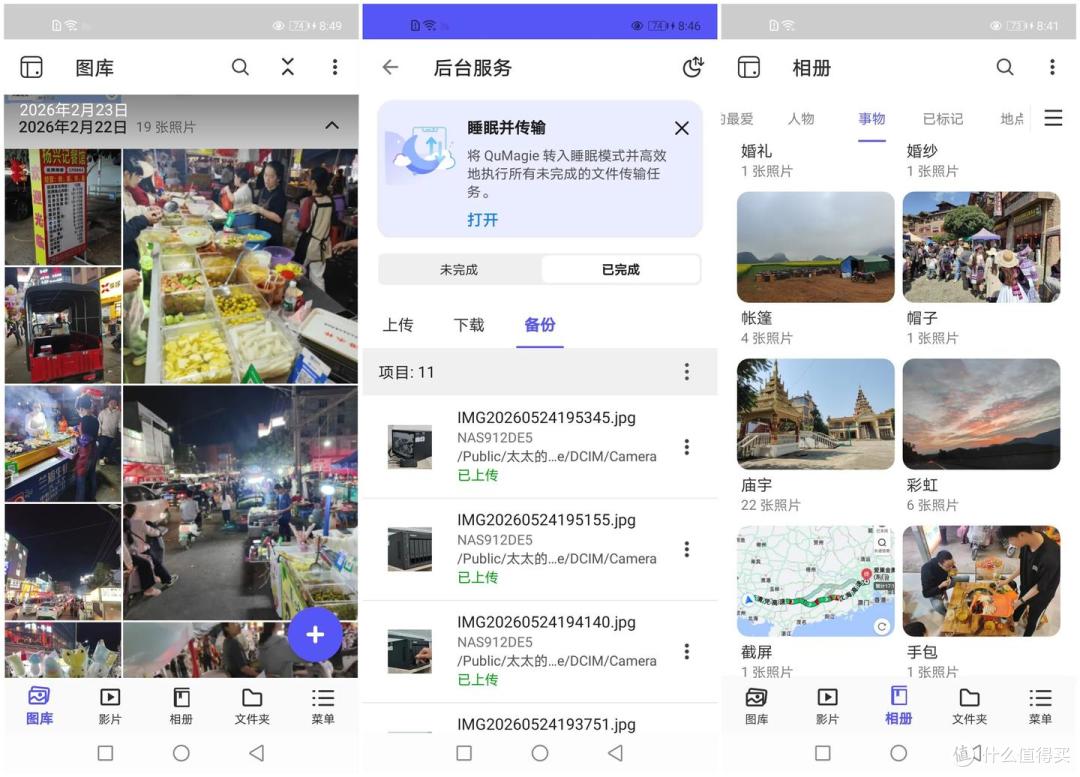Select the 事物 category tab
The image size is (1080, 777).
[x=871, y=118]
